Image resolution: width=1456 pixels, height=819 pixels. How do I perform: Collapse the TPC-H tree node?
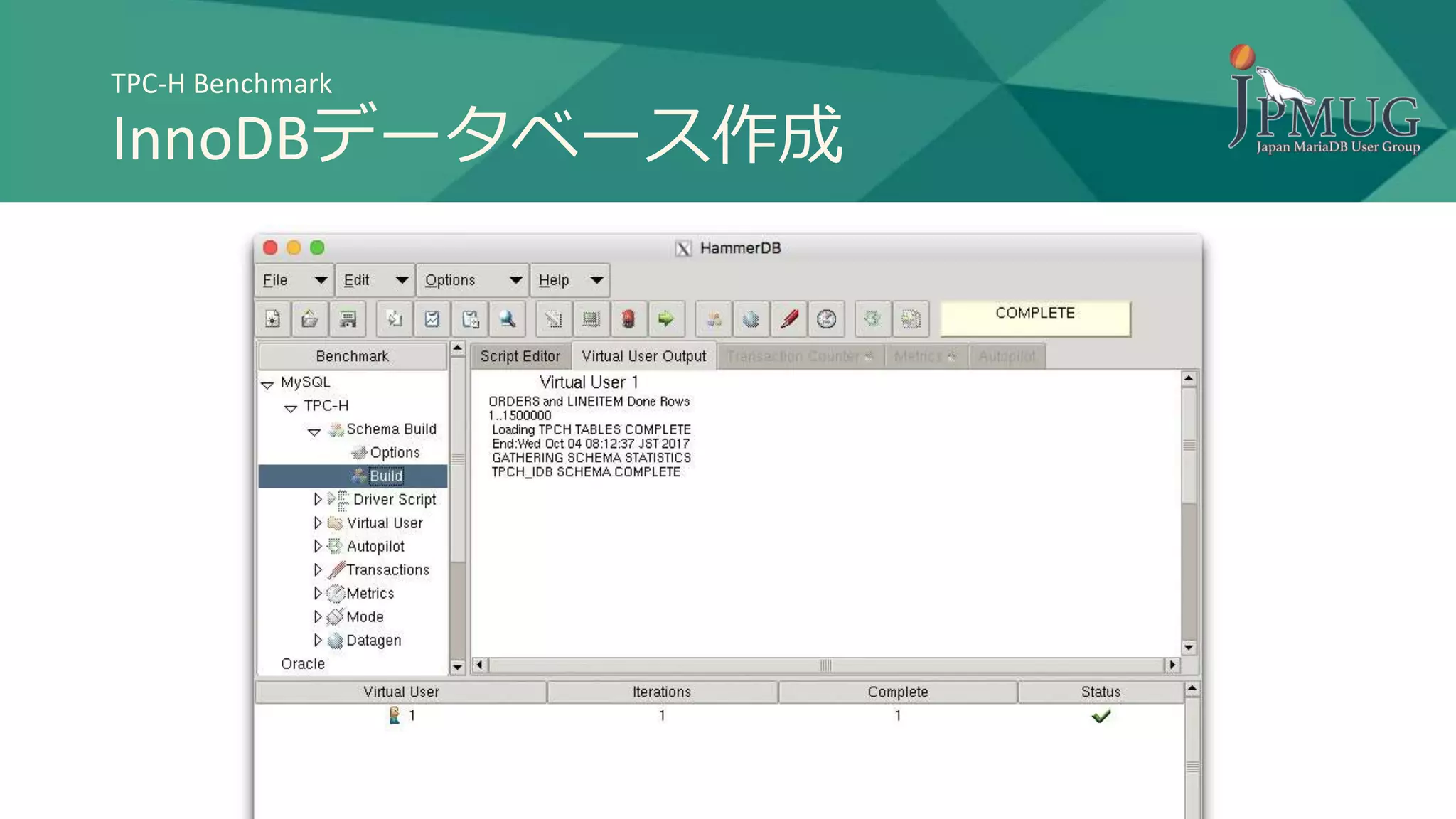click(x=290, y=408)
